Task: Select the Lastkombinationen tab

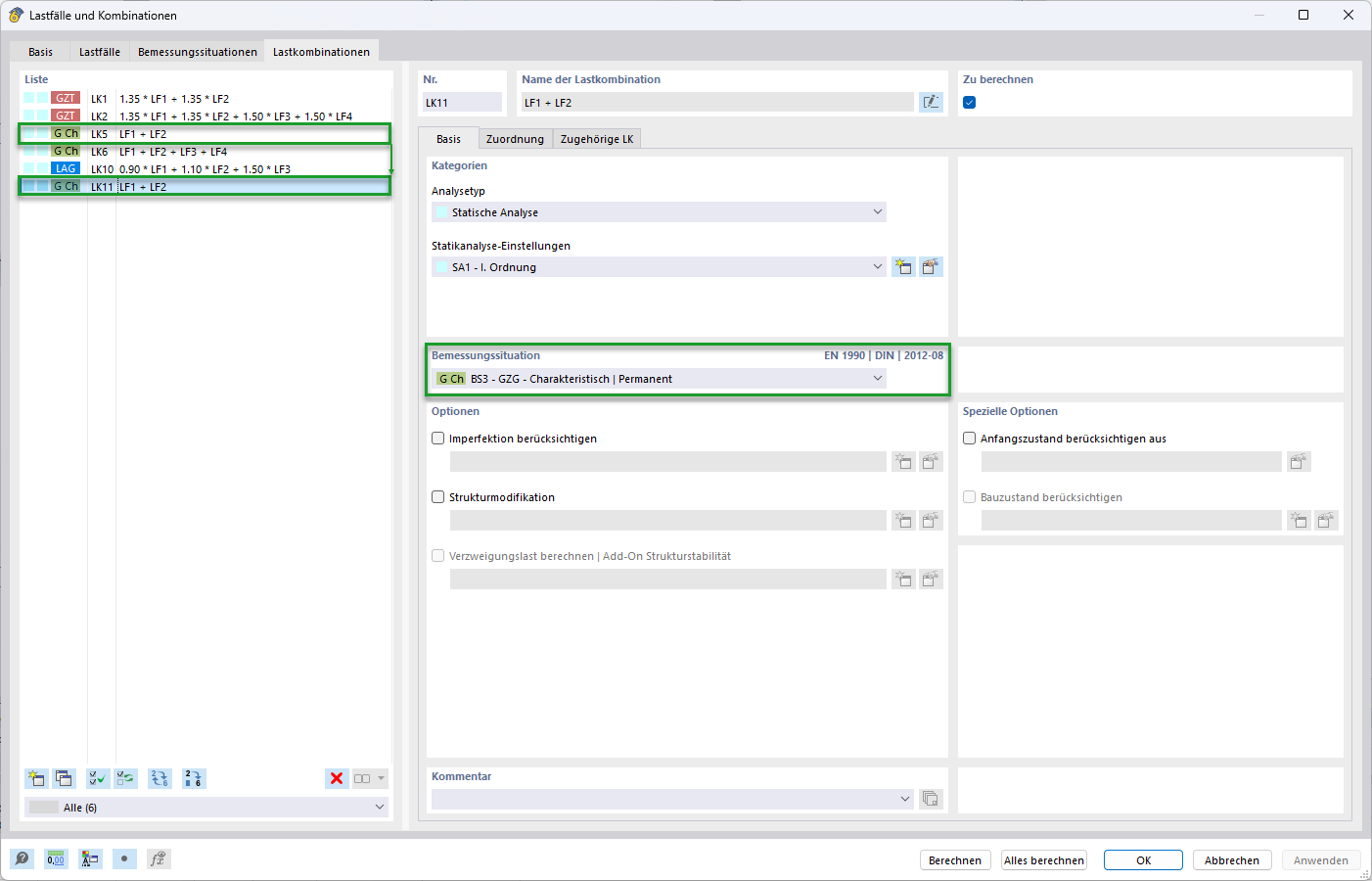Action: (x=321, y=52)
